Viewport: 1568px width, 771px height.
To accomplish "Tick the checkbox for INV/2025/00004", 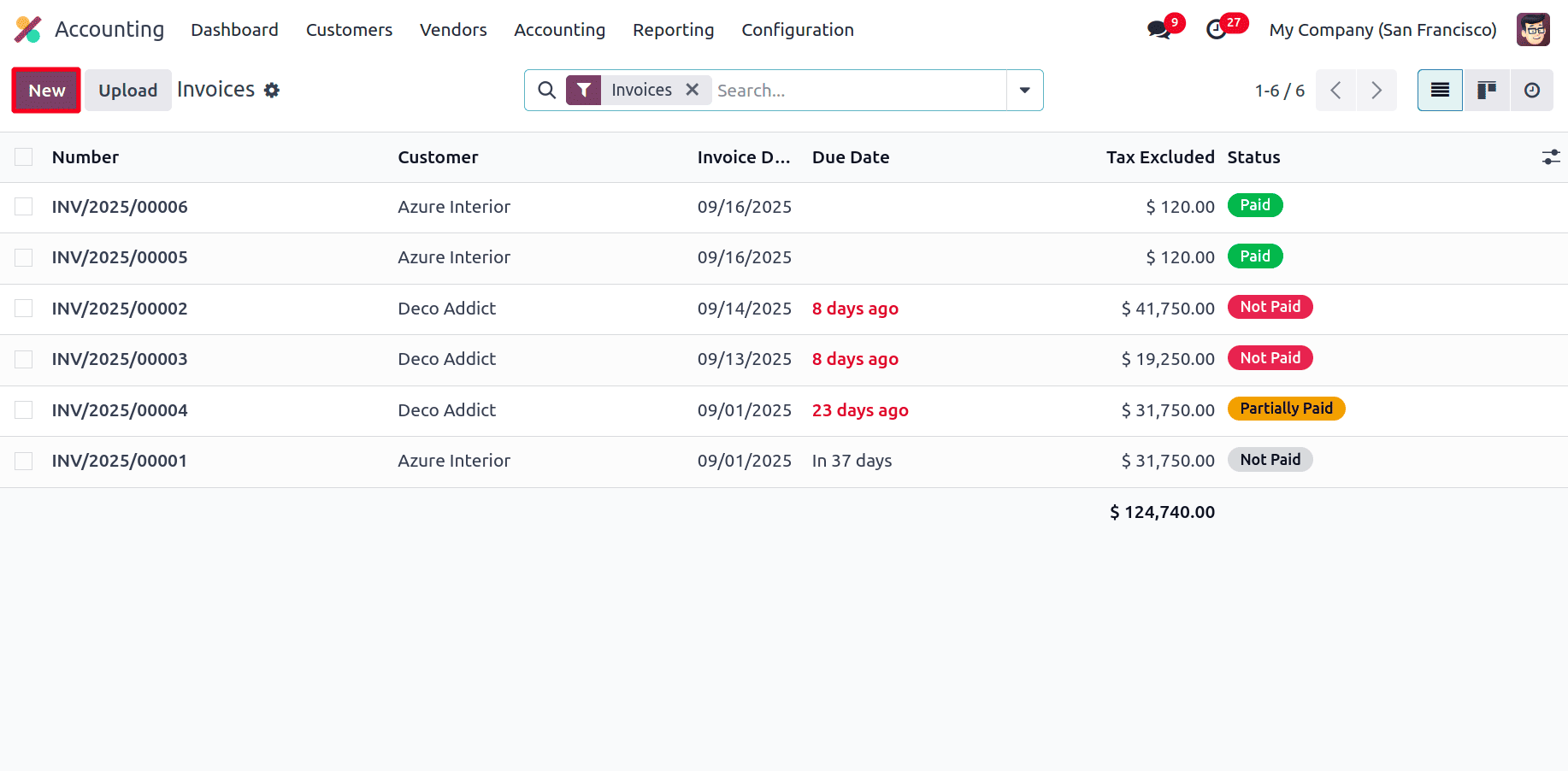I will pos(24,410).
